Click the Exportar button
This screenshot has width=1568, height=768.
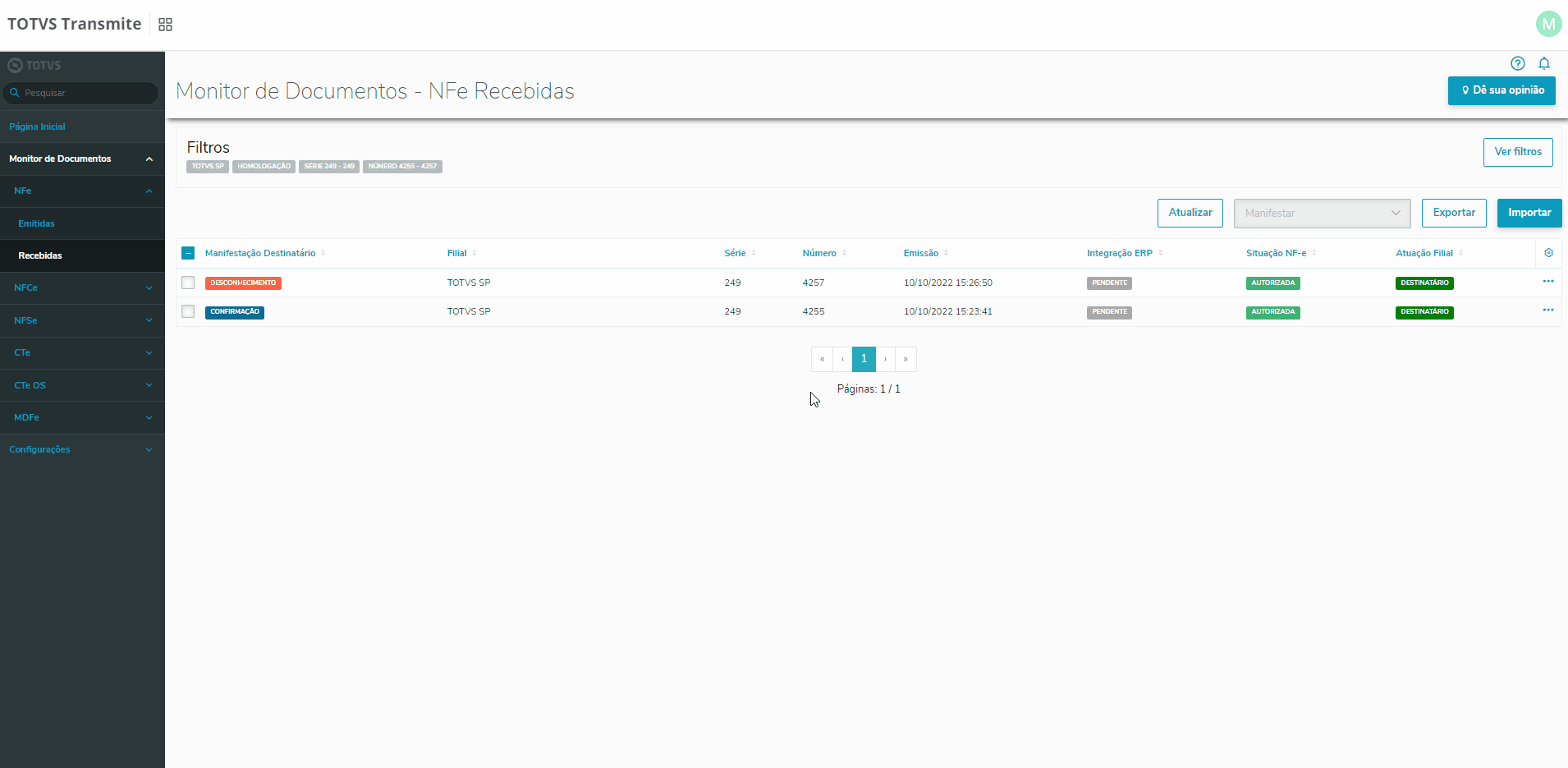pyautogui.click(x=1454, y=213)
